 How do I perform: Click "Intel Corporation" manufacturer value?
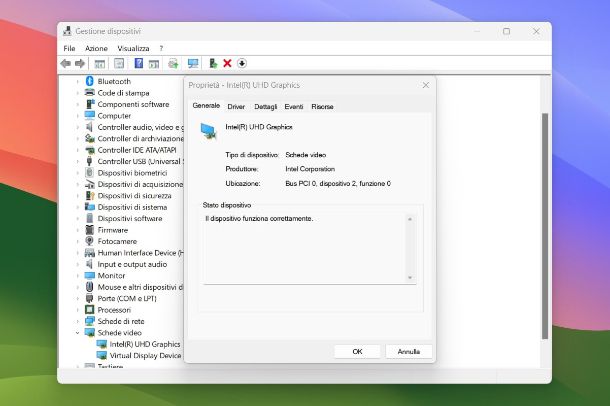tap(310, 169)
